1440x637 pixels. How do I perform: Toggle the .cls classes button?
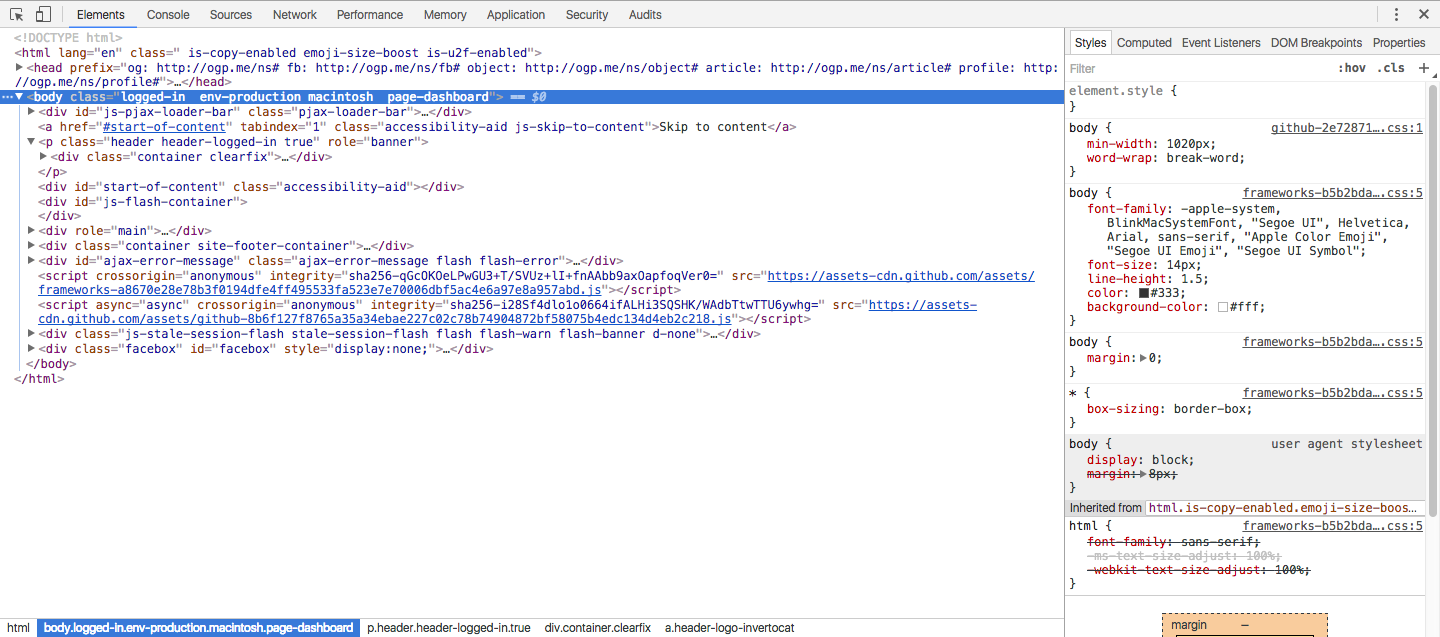tap(1391, 68)
